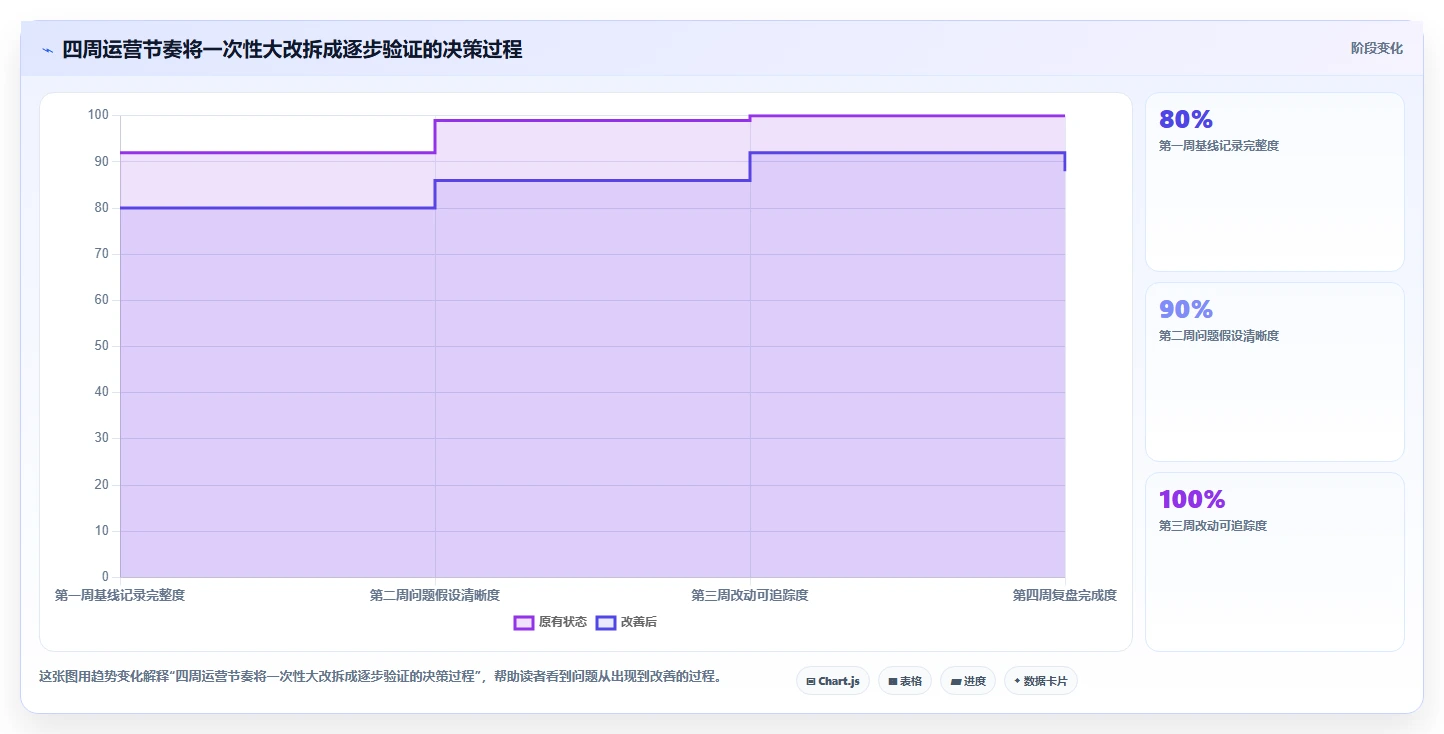Click the 100% value text
This screenshot has width=1444, height=734.
[x=1192, y=499]
